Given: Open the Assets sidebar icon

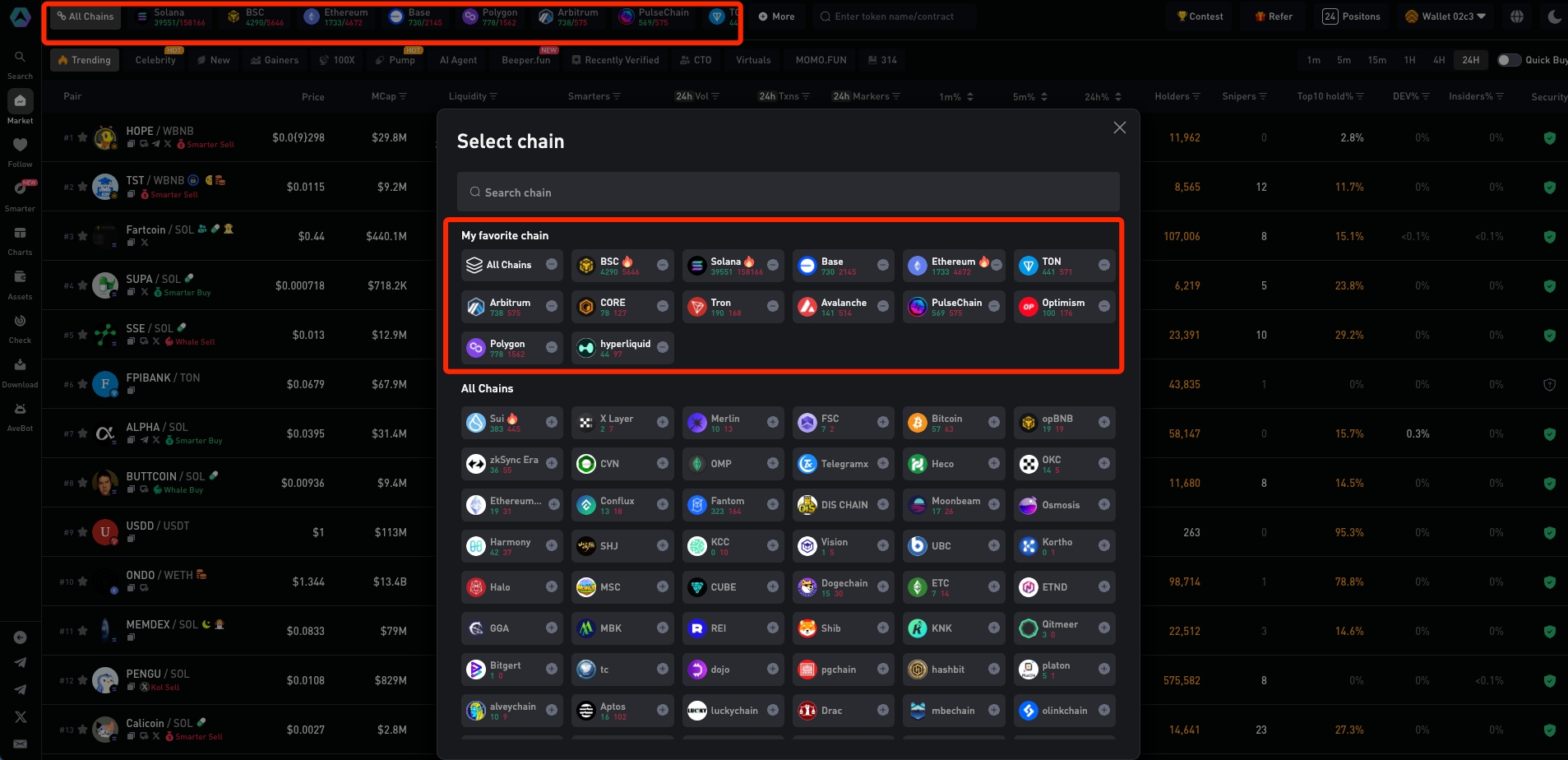Looking at the screenshot, I should click(x=20, y=278).
